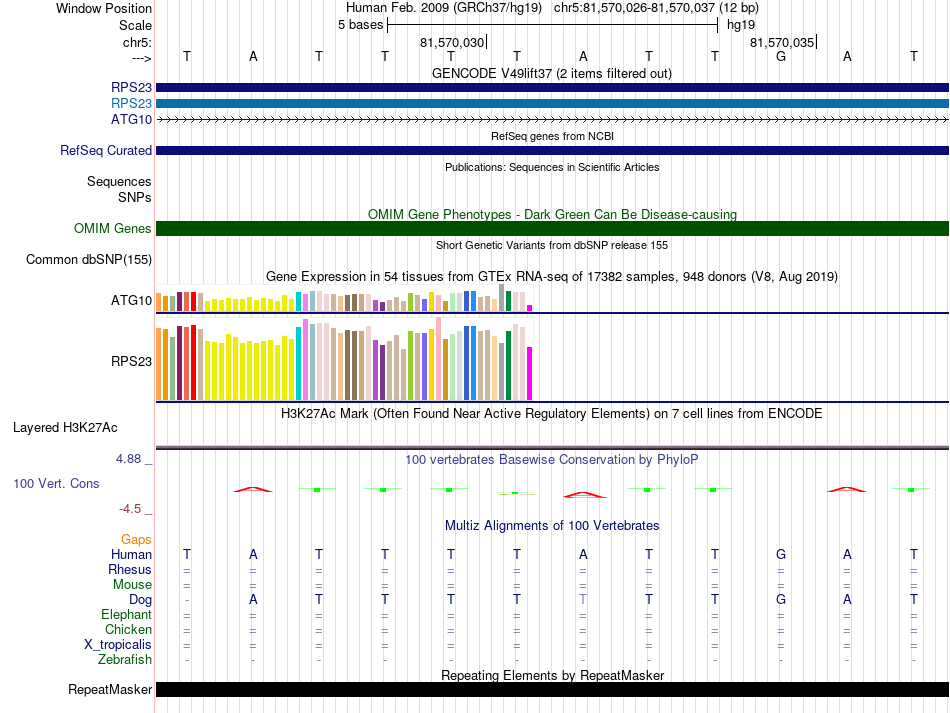Click the light blue RPS23 gene label

pos(131,103)
